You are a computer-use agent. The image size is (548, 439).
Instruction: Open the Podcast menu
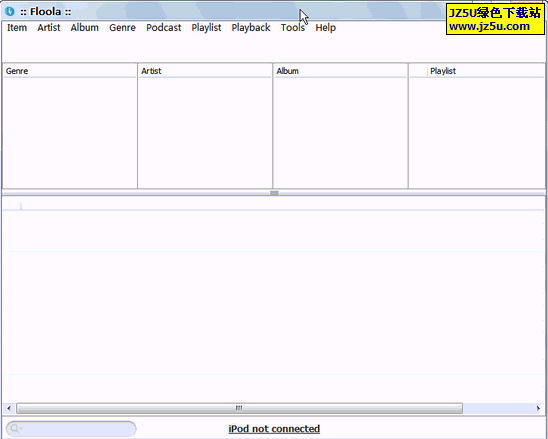pos(164,28)
